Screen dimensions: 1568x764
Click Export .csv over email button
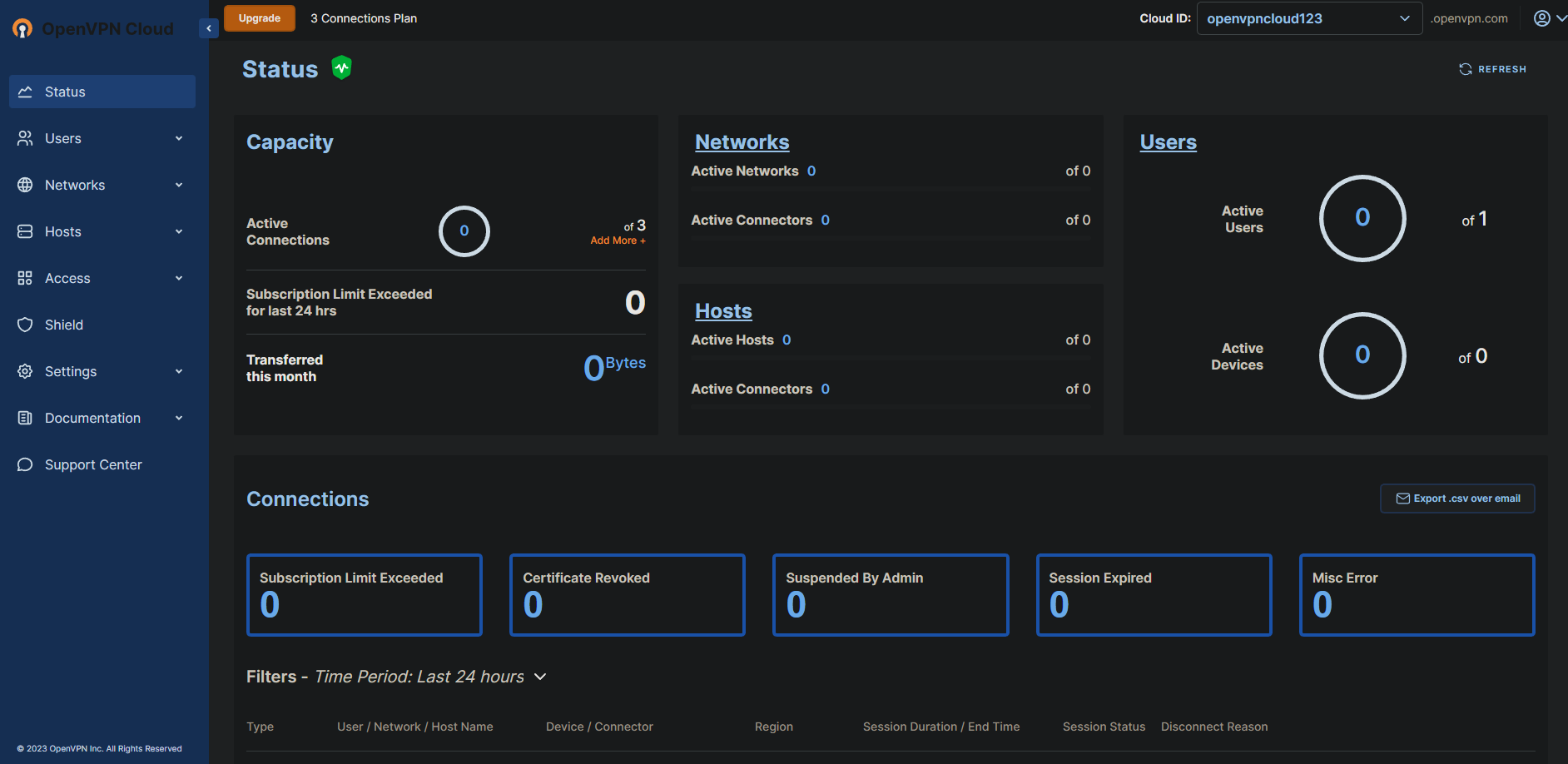1457,499
